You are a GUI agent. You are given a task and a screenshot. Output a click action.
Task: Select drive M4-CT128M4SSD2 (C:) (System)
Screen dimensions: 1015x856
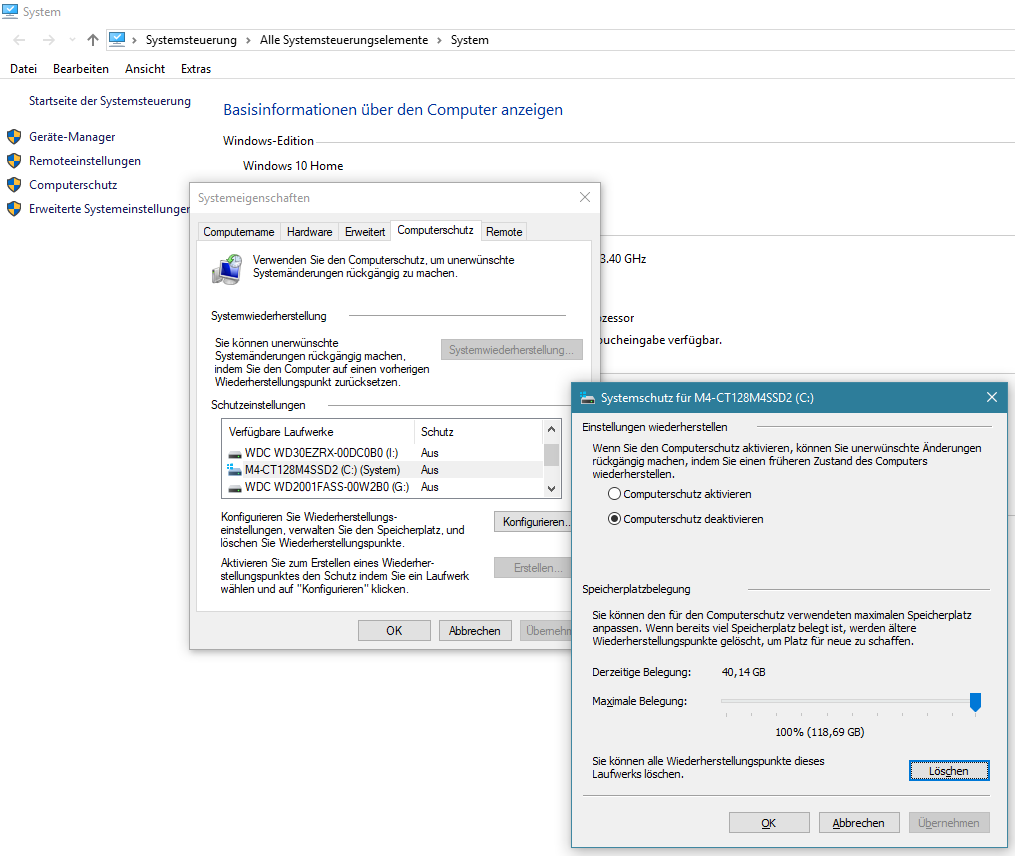[382, 469]
